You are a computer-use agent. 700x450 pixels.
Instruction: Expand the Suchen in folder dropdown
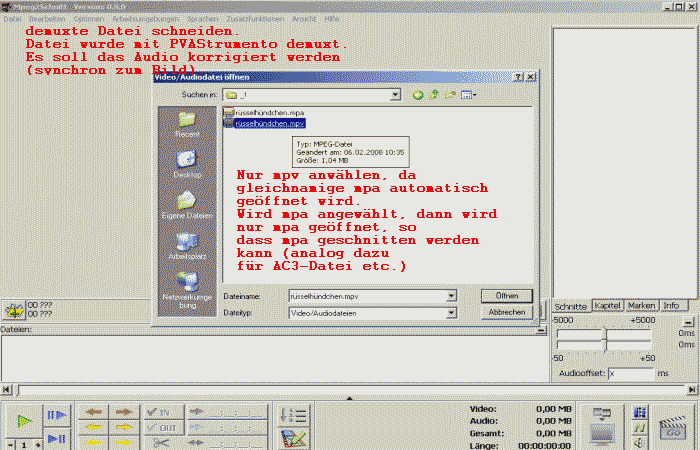(x=395, y=94)
